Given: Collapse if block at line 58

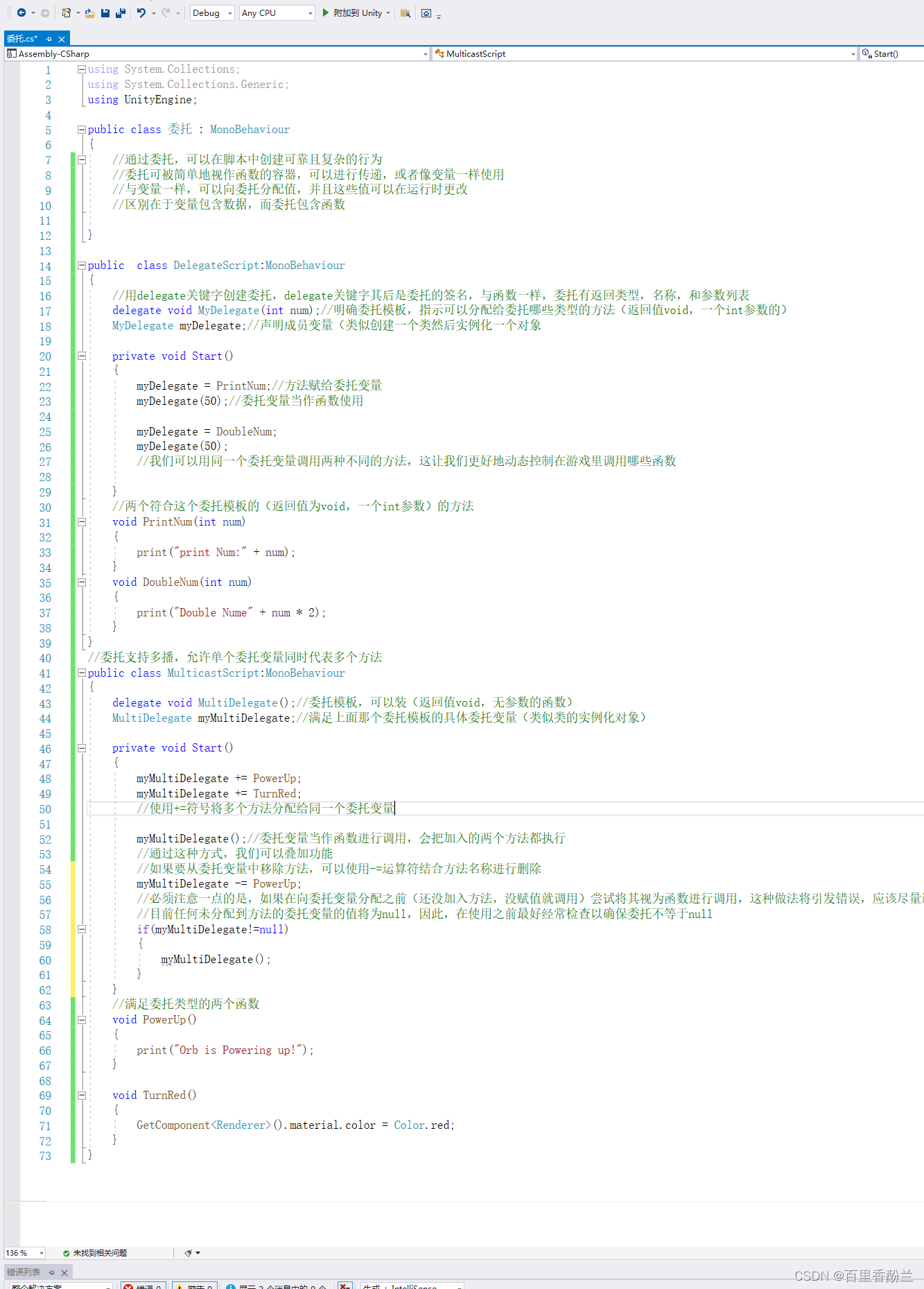Looking at the screenshot, I should (x=82, y=929).
